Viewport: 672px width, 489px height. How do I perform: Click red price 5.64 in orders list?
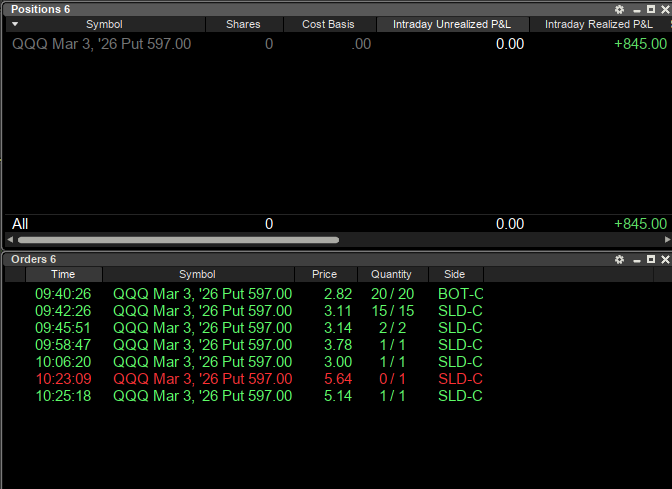tap(338, 379)
